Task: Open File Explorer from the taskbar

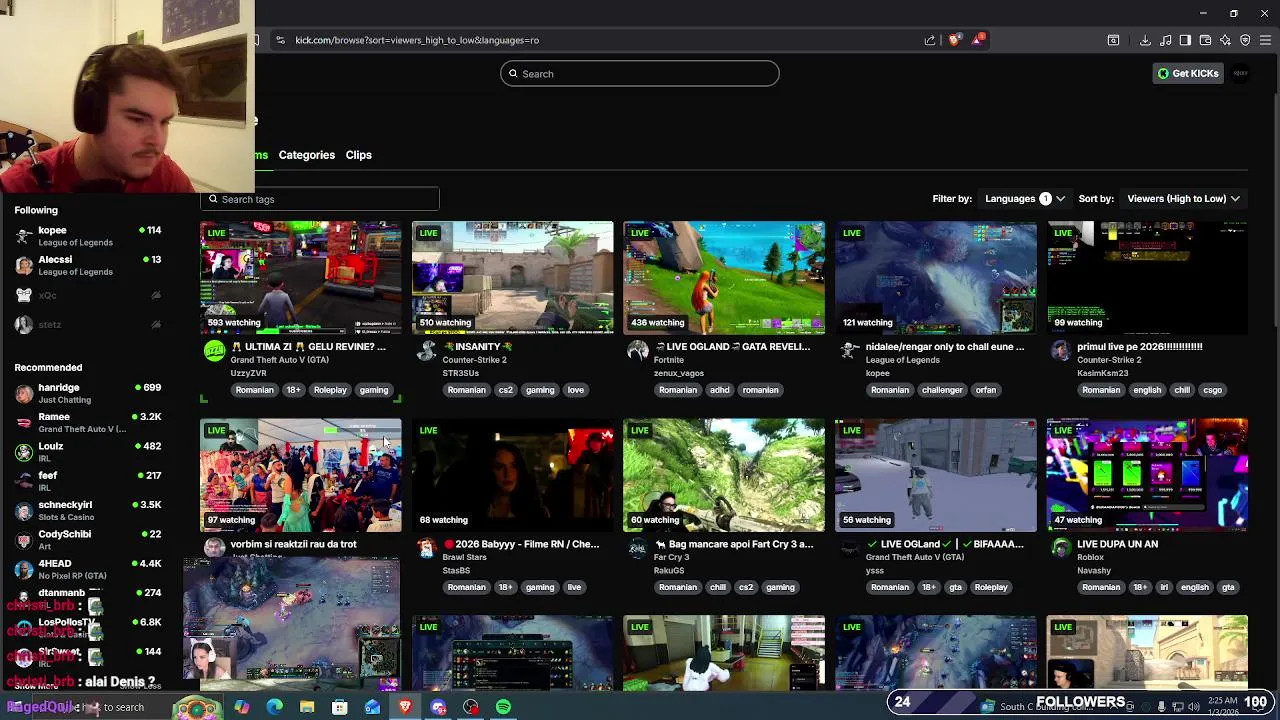Action: point(307,707)
